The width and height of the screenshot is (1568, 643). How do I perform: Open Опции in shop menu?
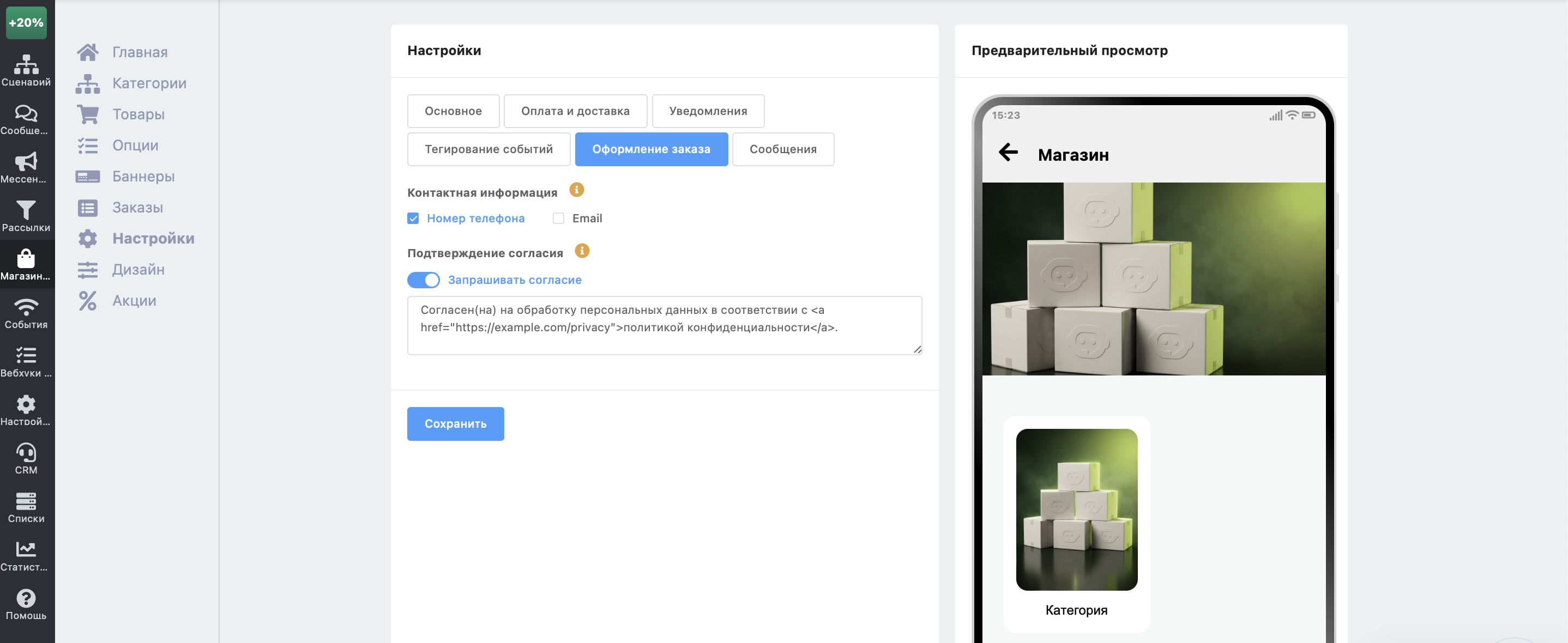pyautogui.click(x=117, y=145)
